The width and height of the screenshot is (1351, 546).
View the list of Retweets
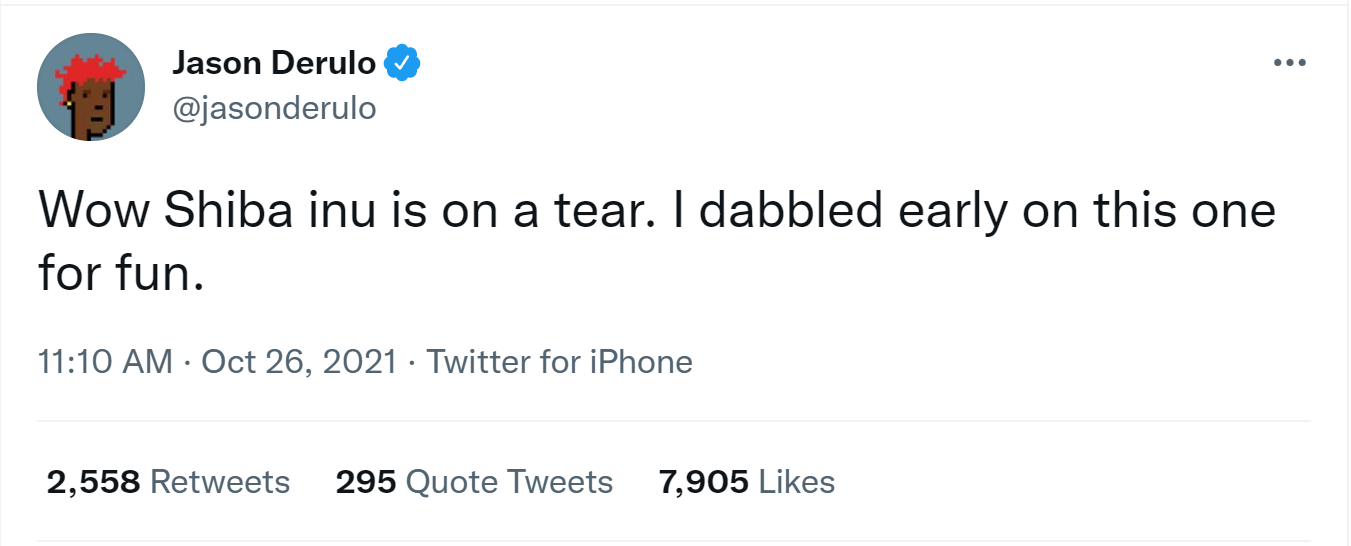click(220, 482)
